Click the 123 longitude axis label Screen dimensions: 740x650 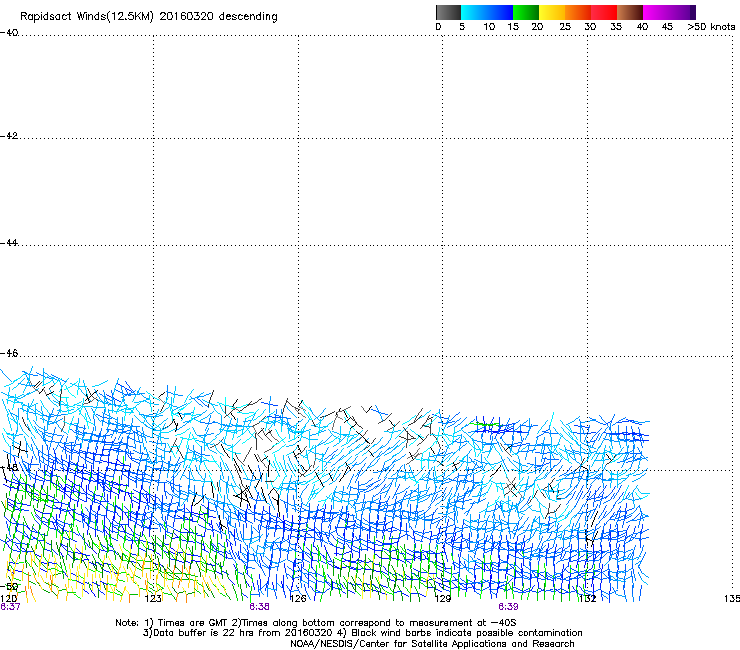(x=153, y=599)
